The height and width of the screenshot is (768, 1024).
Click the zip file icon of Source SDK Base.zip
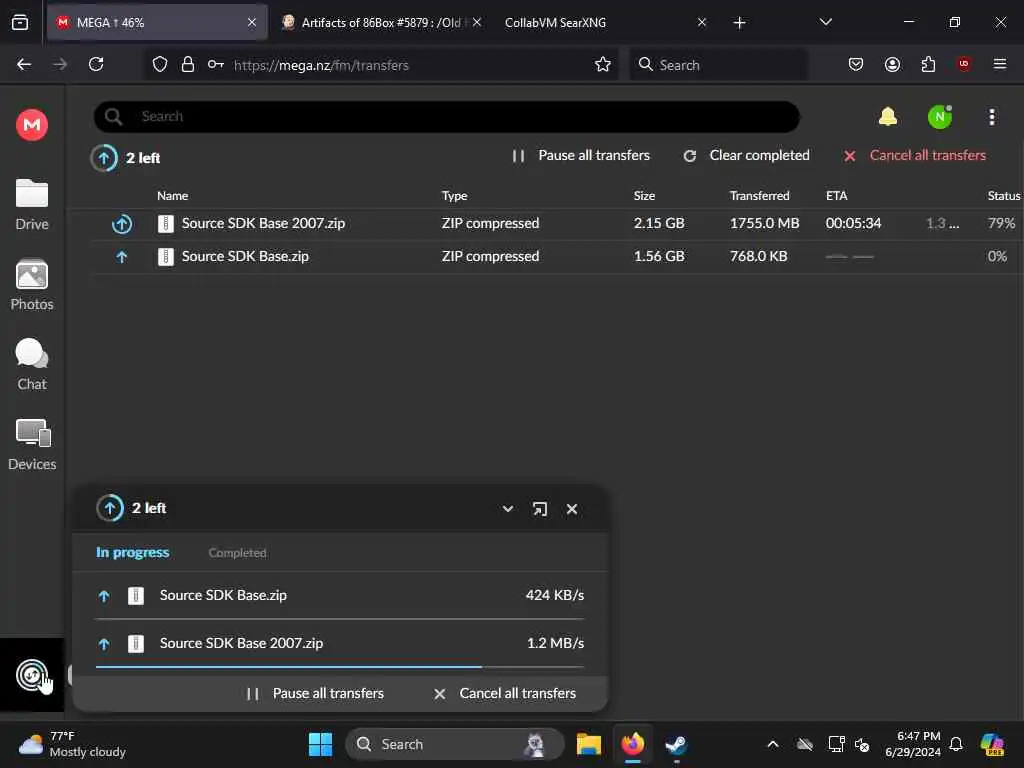click(166, 257)
